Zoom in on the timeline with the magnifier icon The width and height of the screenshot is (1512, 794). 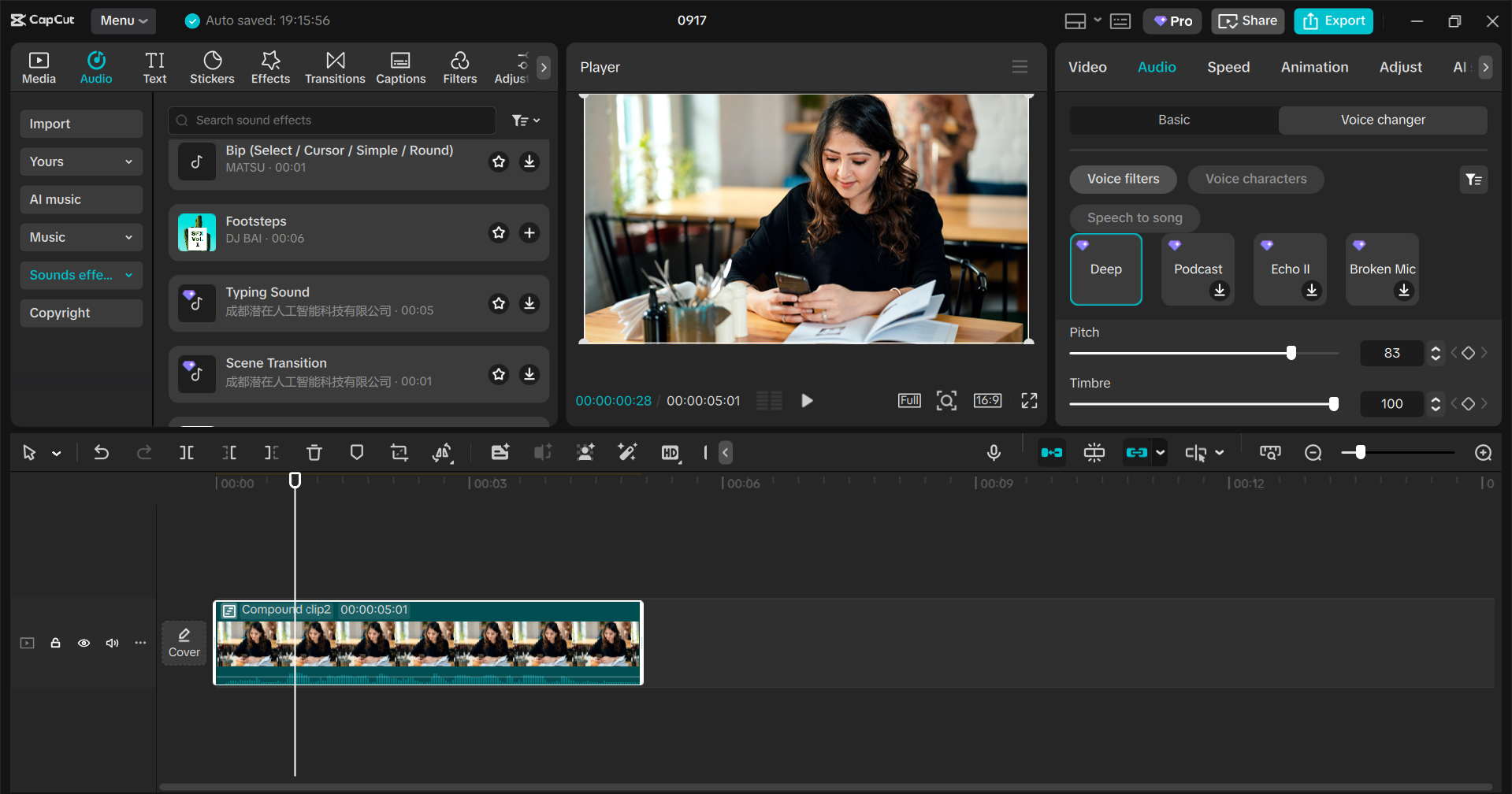coord(1482,453)
